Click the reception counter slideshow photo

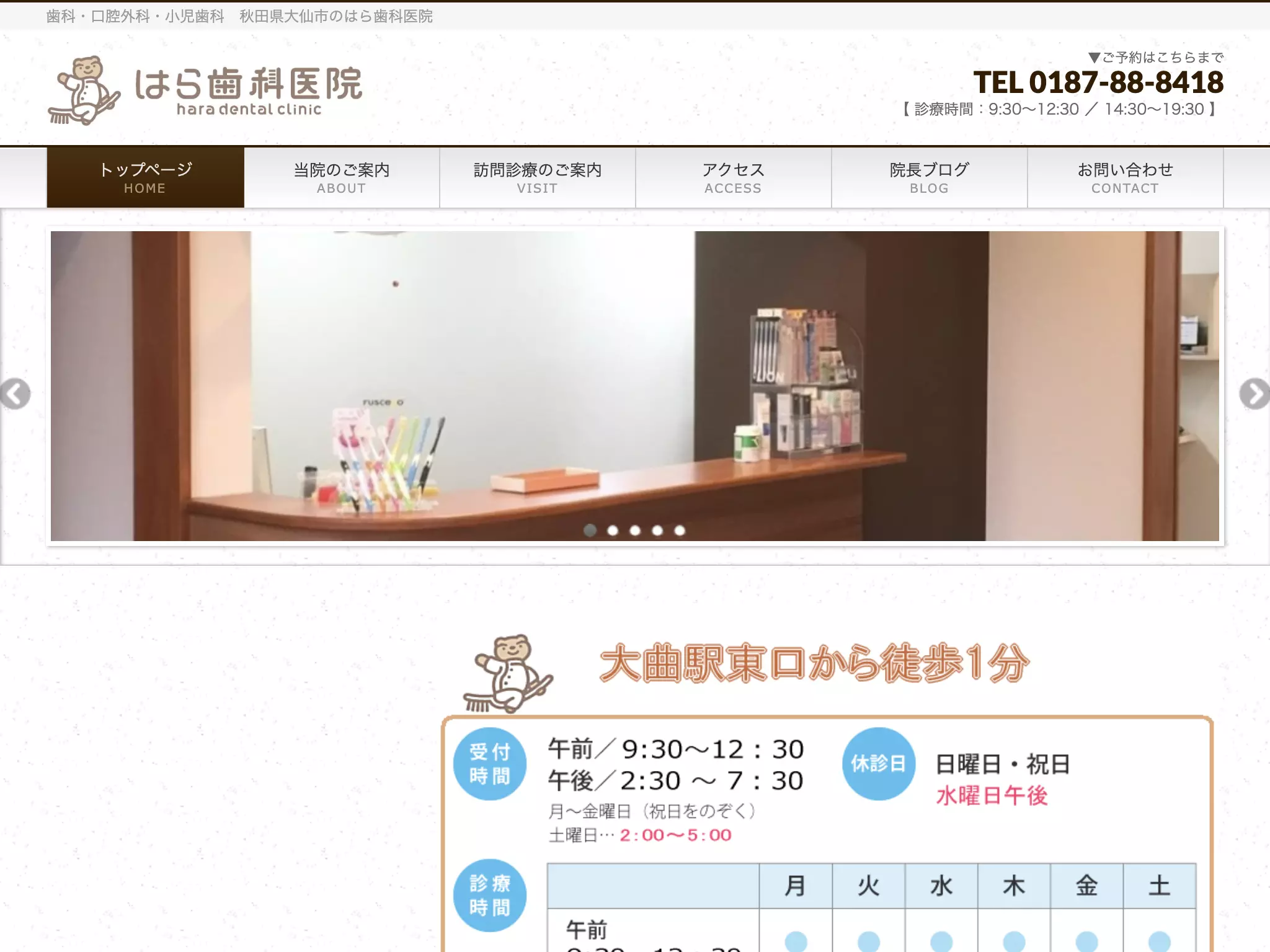coord(635,386)
